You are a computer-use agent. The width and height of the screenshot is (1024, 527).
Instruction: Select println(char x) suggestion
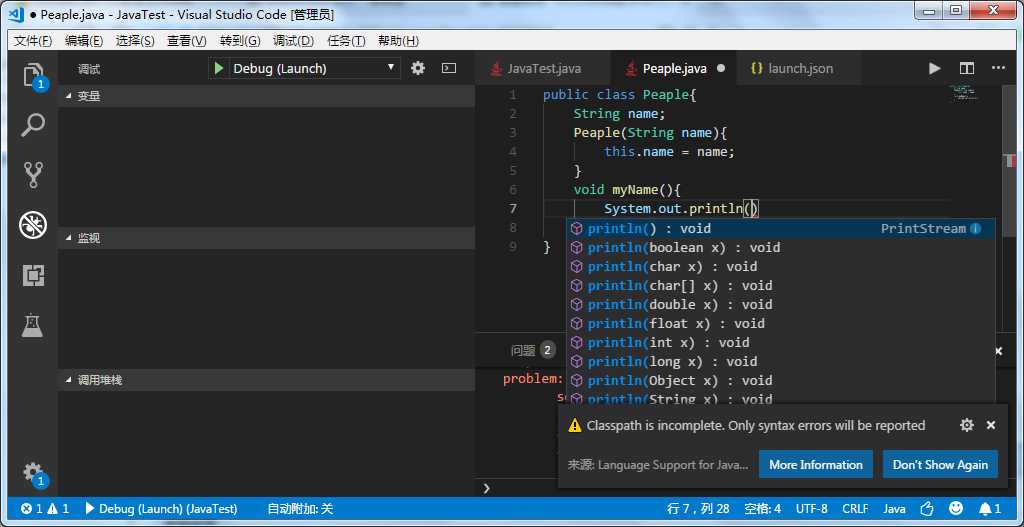[x=780, y=266]
